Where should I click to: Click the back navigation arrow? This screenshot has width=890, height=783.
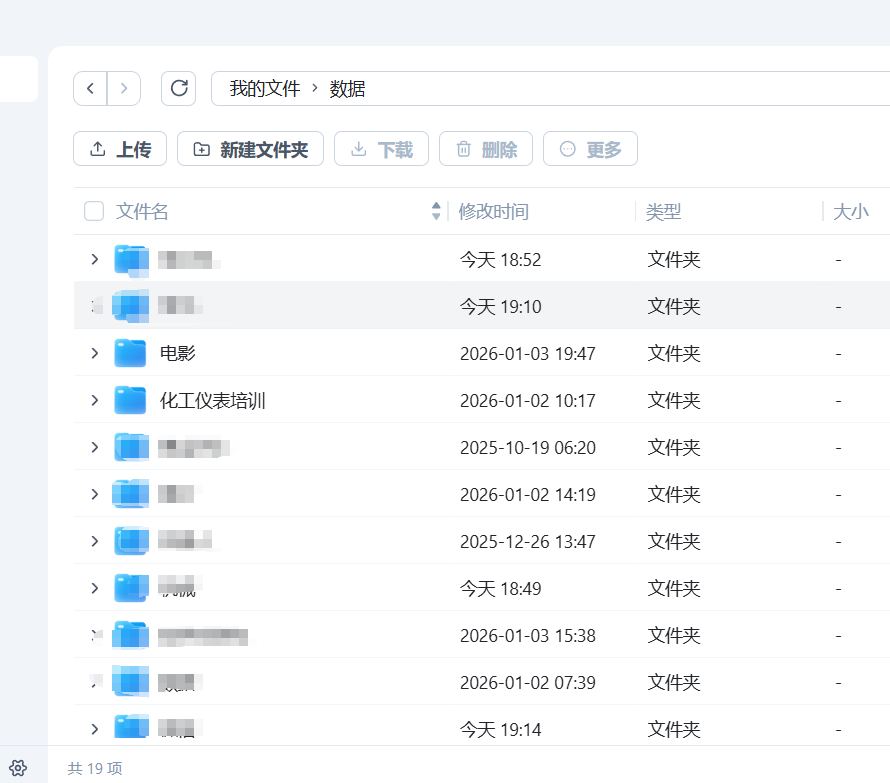pos(90,88)
